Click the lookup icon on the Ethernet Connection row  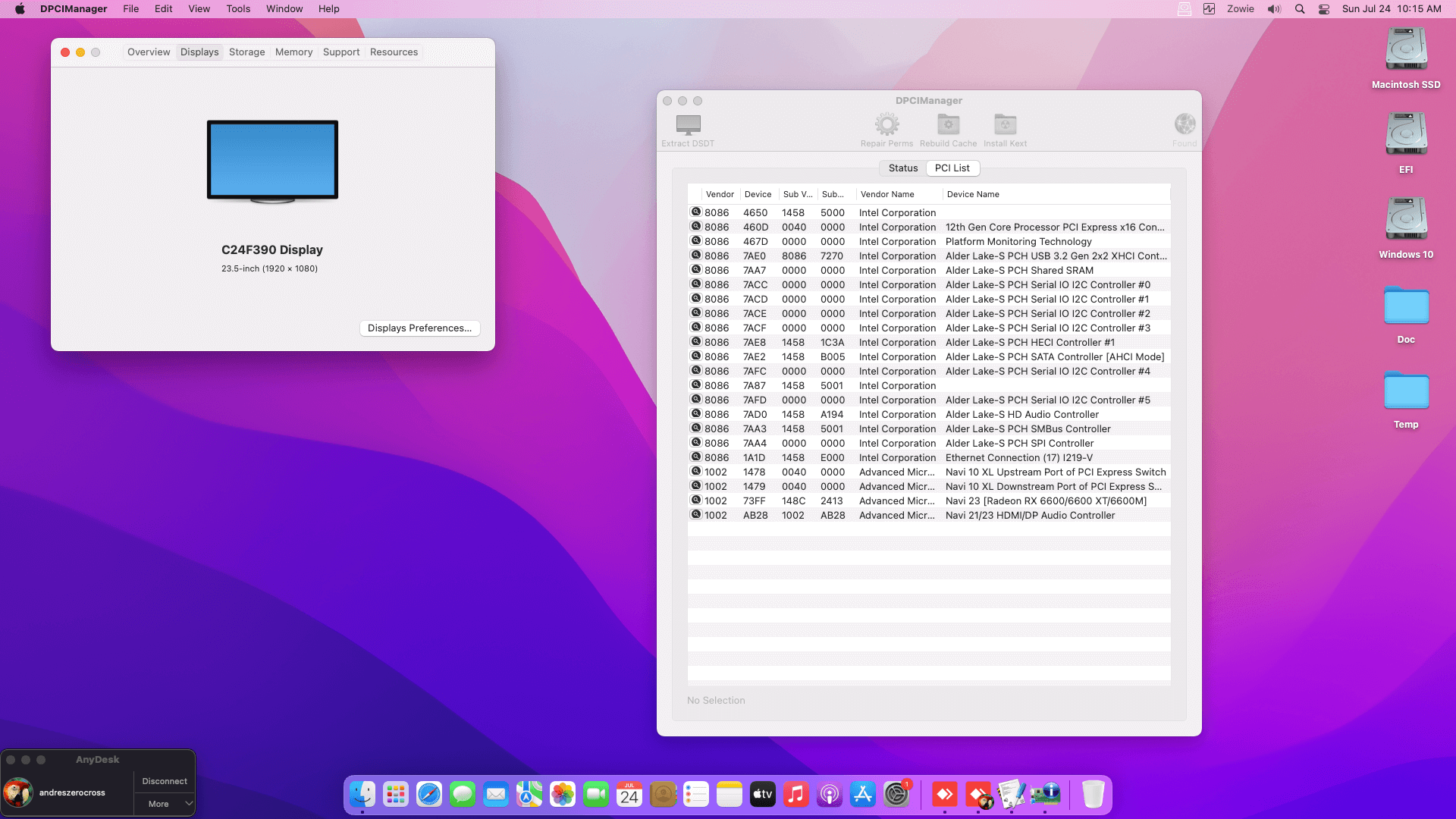695,457
